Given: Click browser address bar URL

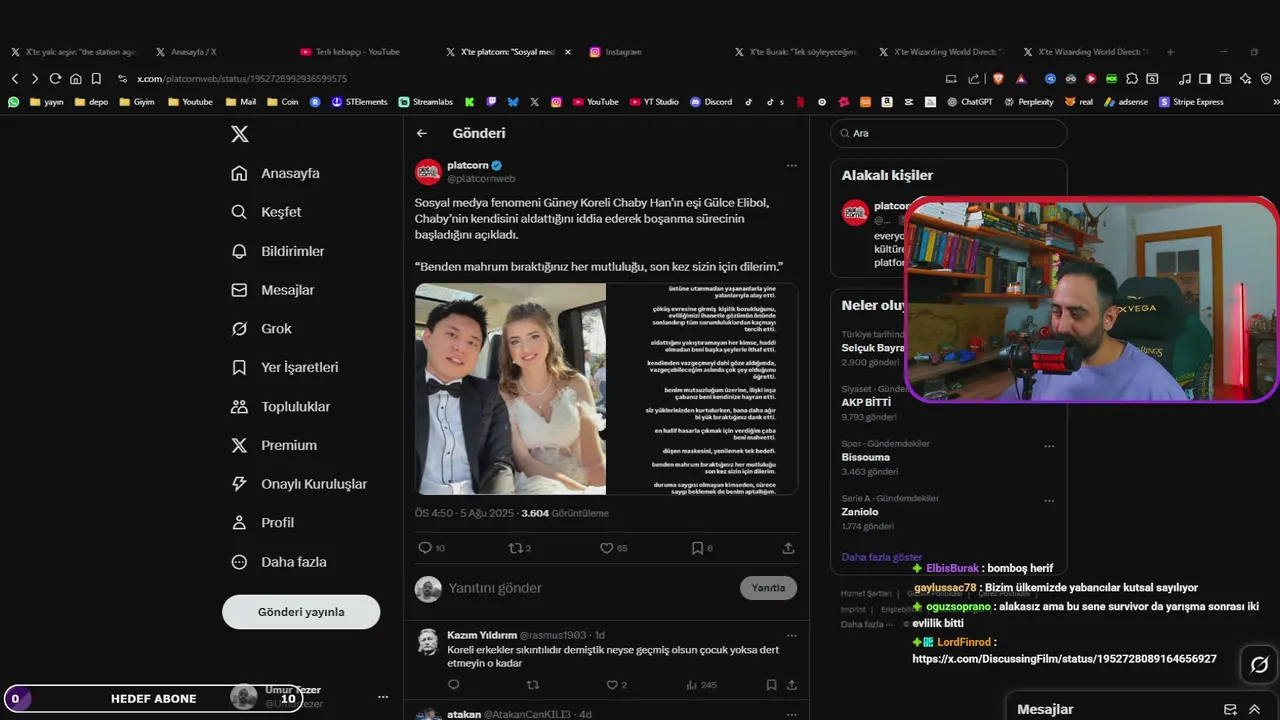Looking at the screenshot, I should 242,79.
